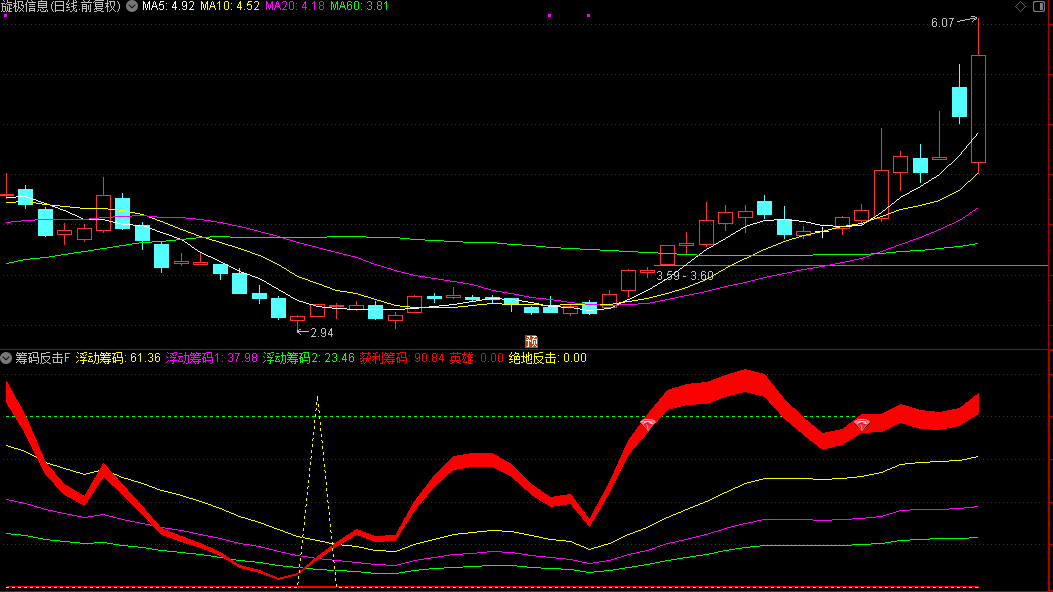Click the 2.94 low price label
The width and height of the screenshot is (1053, 592).
tap(322, 333)
